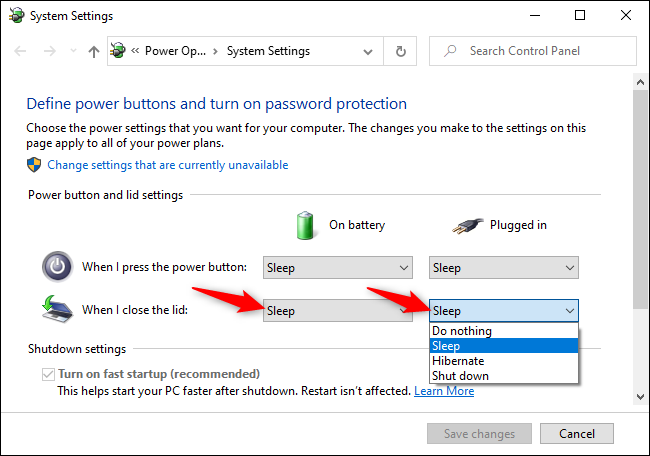Image resolution: width=650 pixels, height=456 pixels.
Task: Pick Shut down from dropdown list
Action: point(460,376)
